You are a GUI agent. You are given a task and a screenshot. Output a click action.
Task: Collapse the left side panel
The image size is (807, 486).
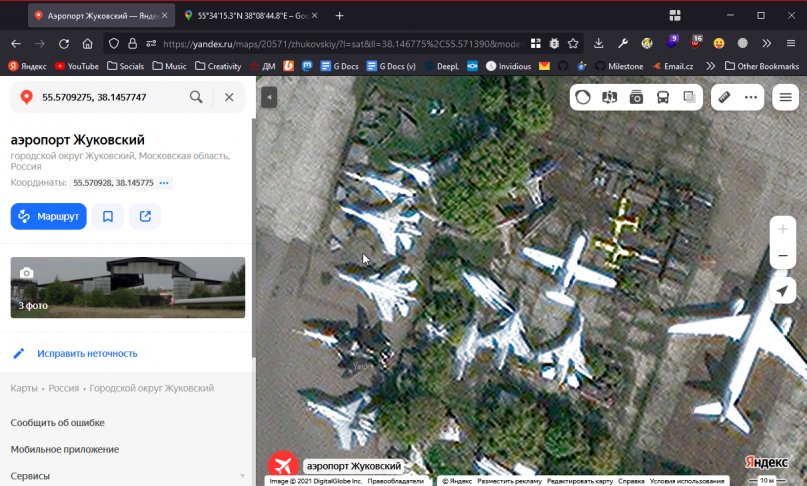(268, 97)
